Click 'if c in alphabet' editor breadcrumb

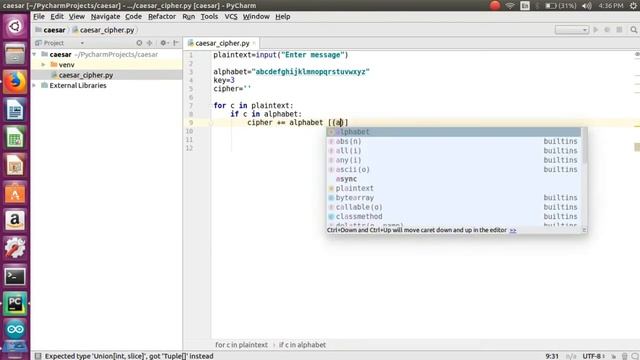[x=302, y=345]
